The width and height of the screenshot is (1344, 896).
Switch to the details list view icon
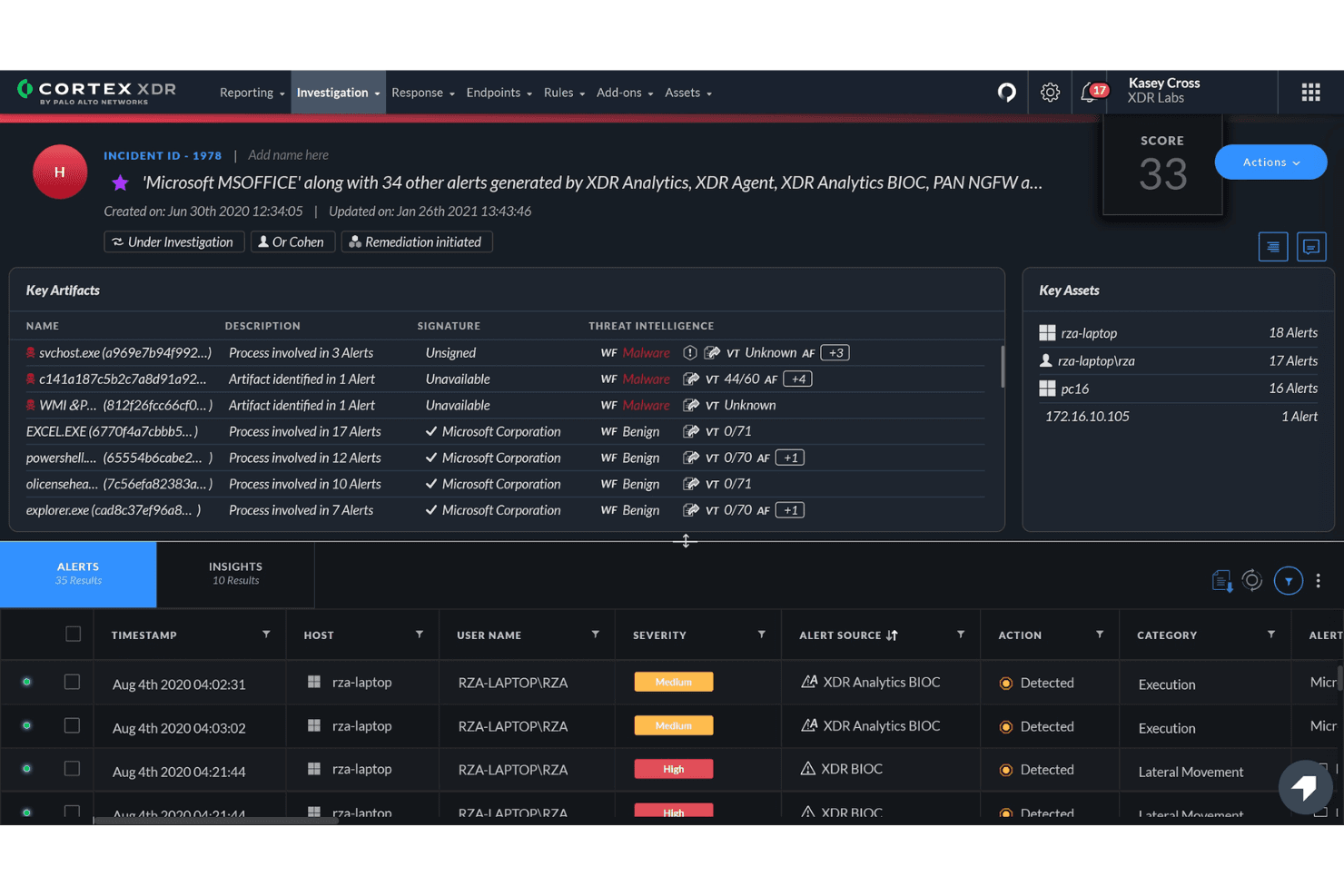pyautogui.click(x=1273, y=246)
